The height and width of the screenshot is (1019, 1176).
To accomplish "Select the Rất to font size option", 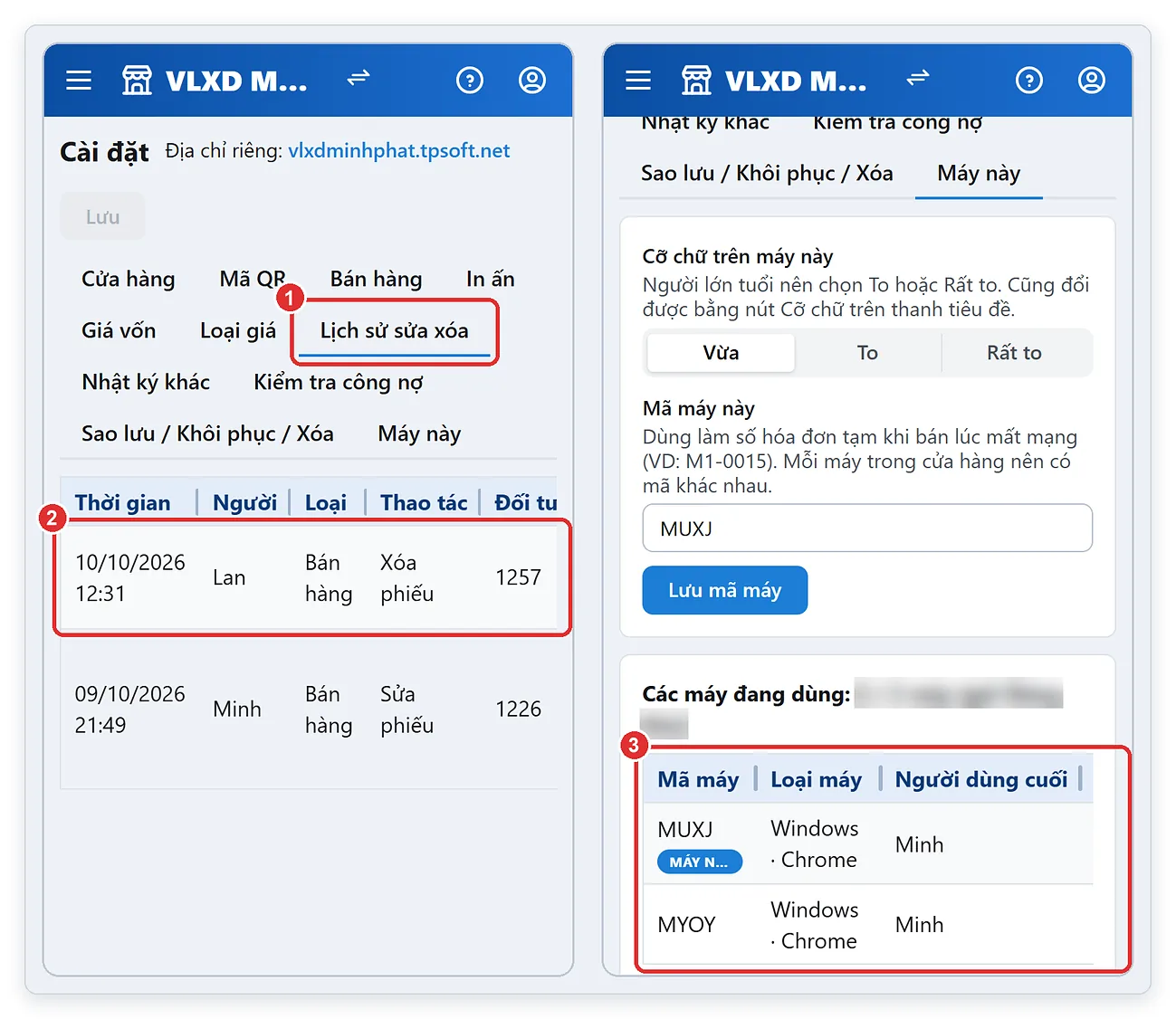I will [x=1014, y=353].
